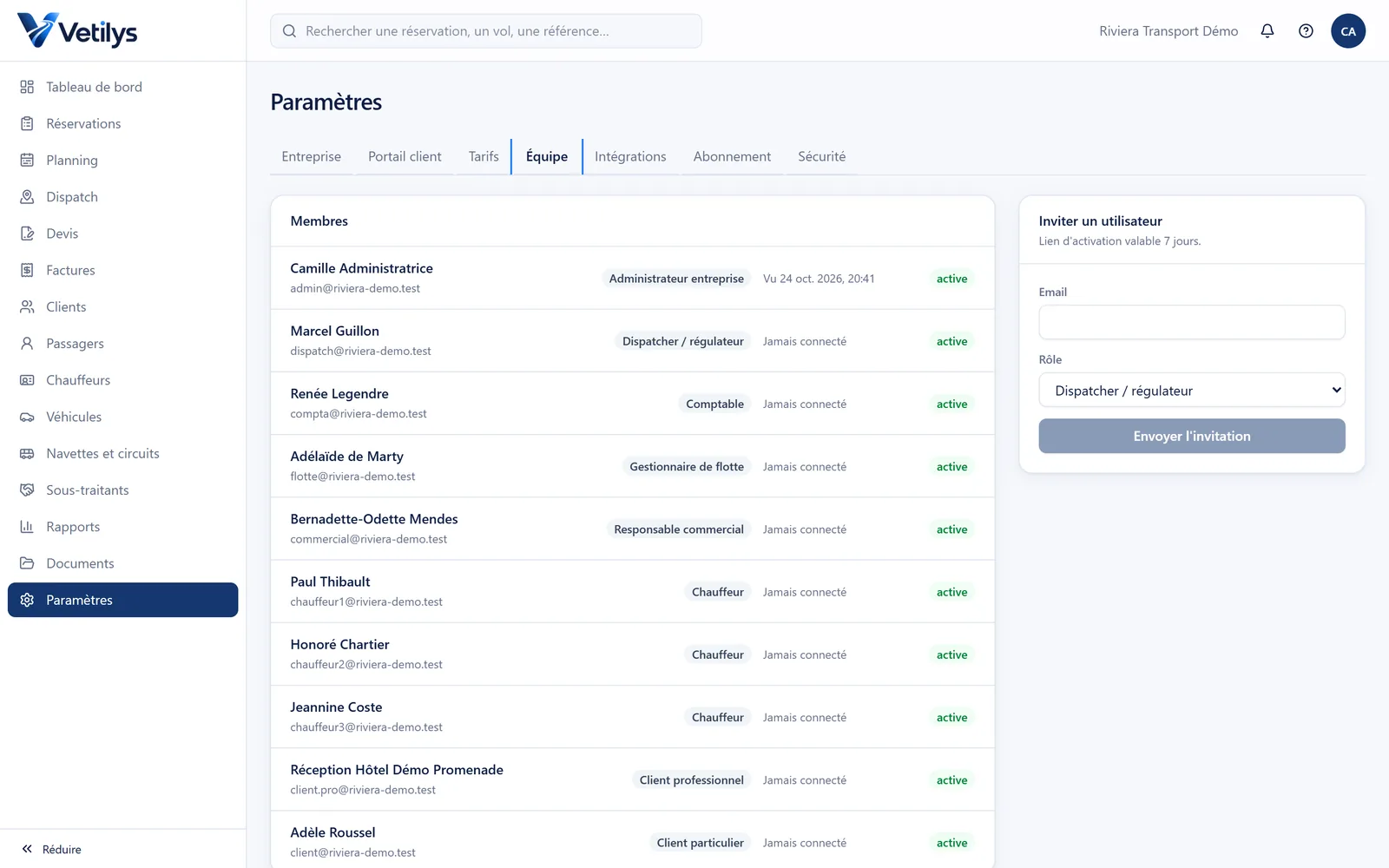Click the Vetilys logo

(77, 30)
